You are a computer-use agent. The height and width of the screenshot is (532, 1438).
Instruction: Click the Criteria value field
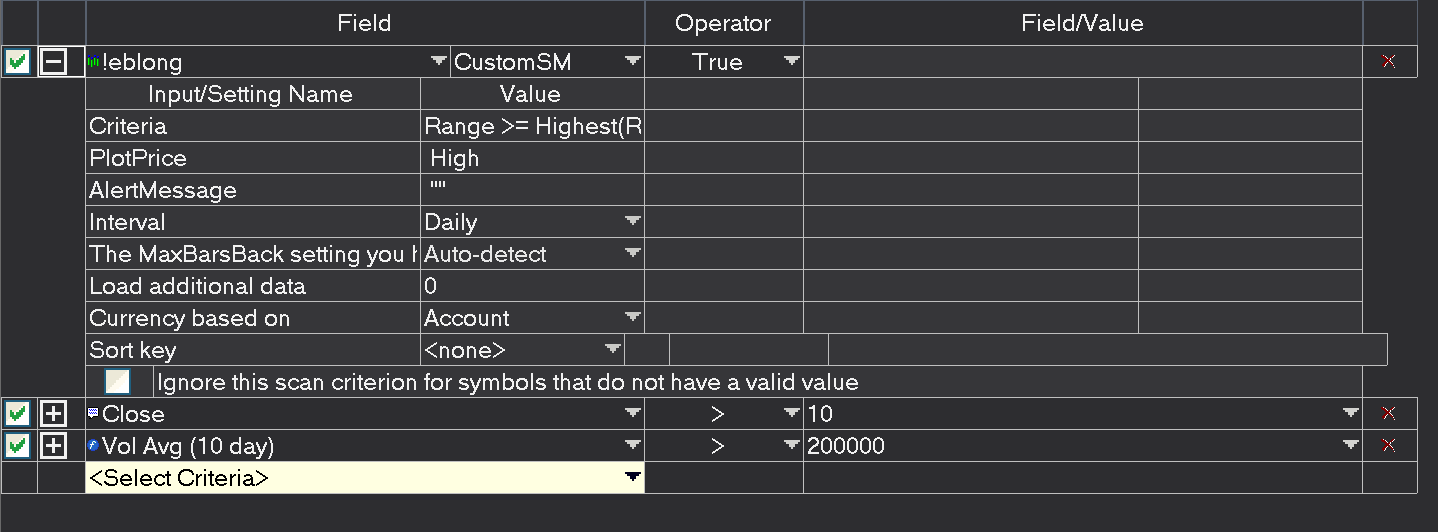pyautogui.click(x=532, y=126)
